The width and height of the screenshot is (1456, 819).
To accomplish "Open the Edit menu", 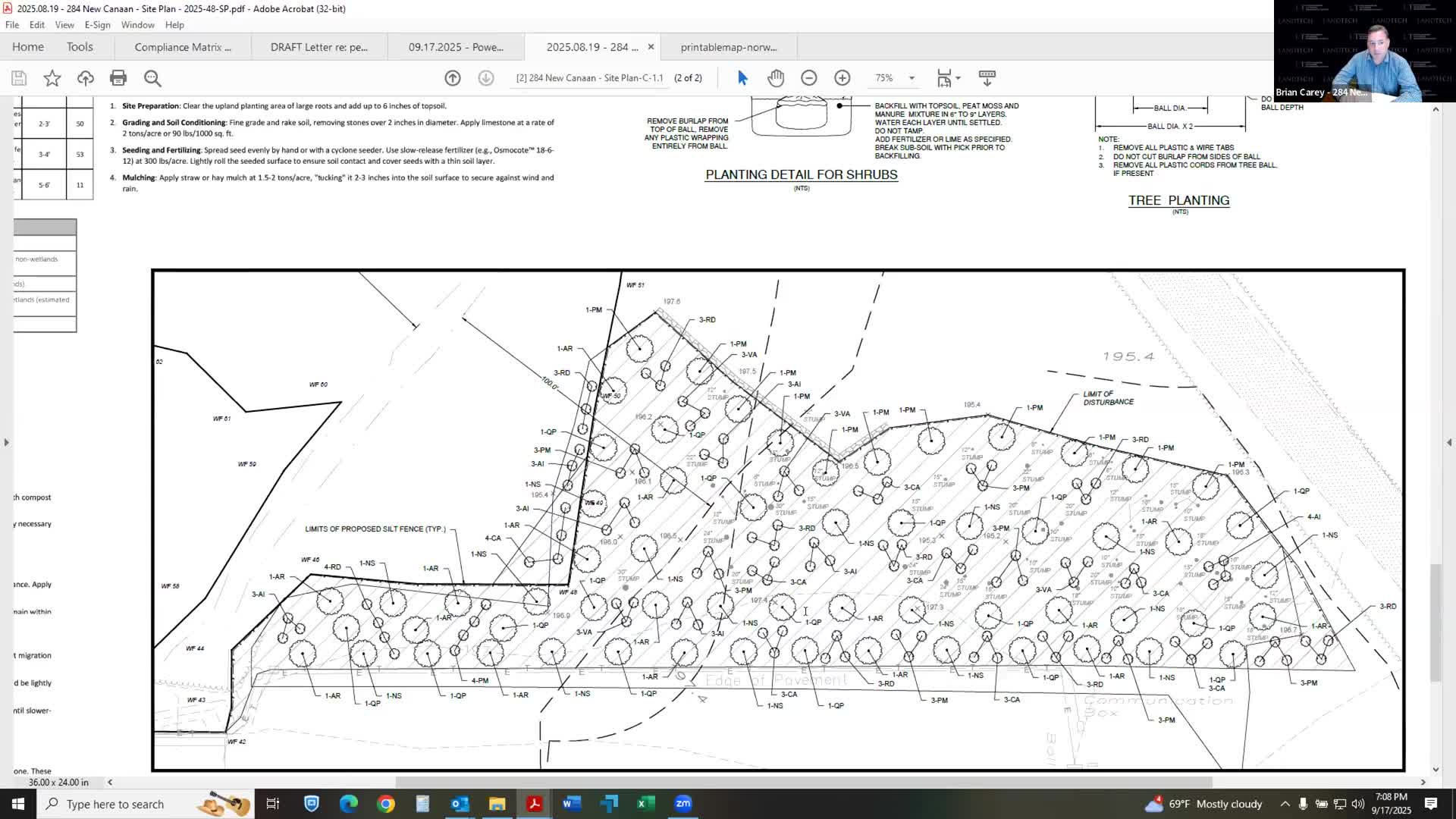I will 37,25.
